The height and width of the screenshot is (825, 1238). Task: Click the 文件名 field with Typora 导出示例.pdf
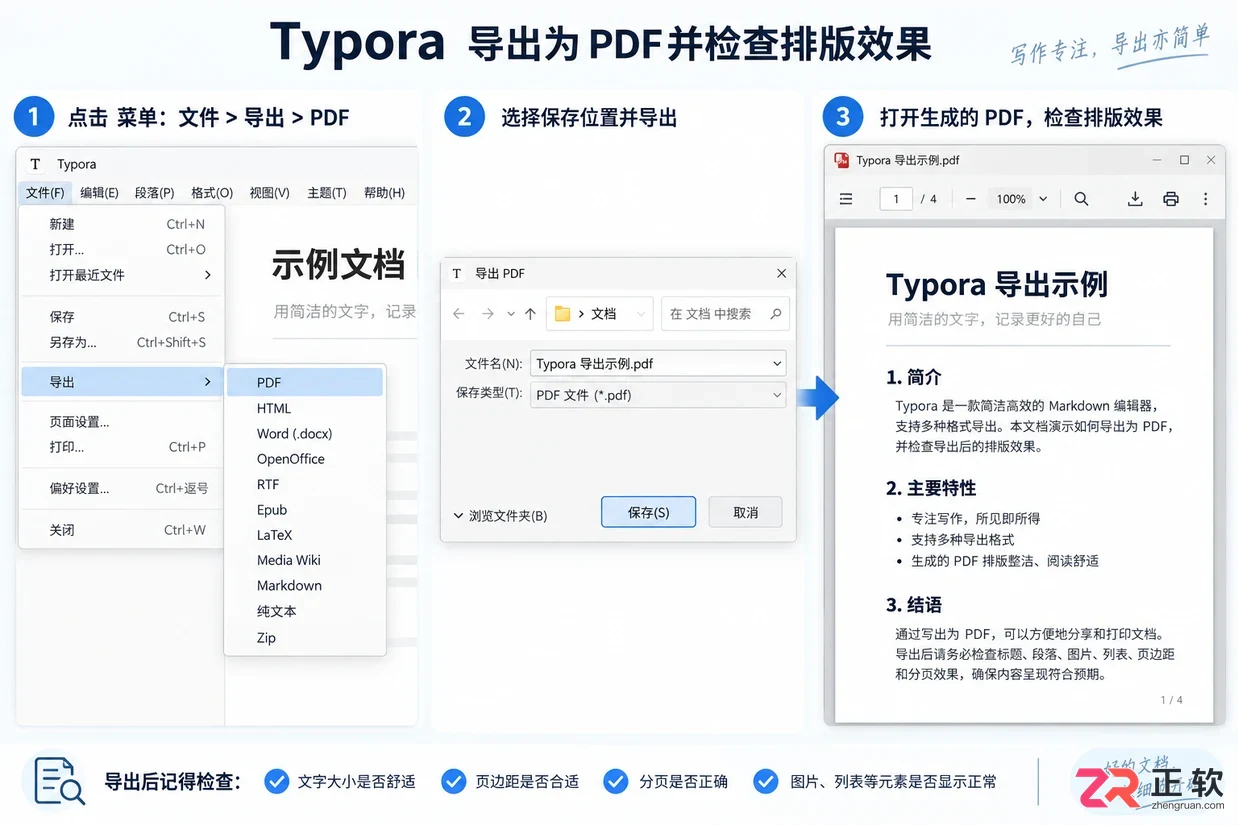pos(658,364)
